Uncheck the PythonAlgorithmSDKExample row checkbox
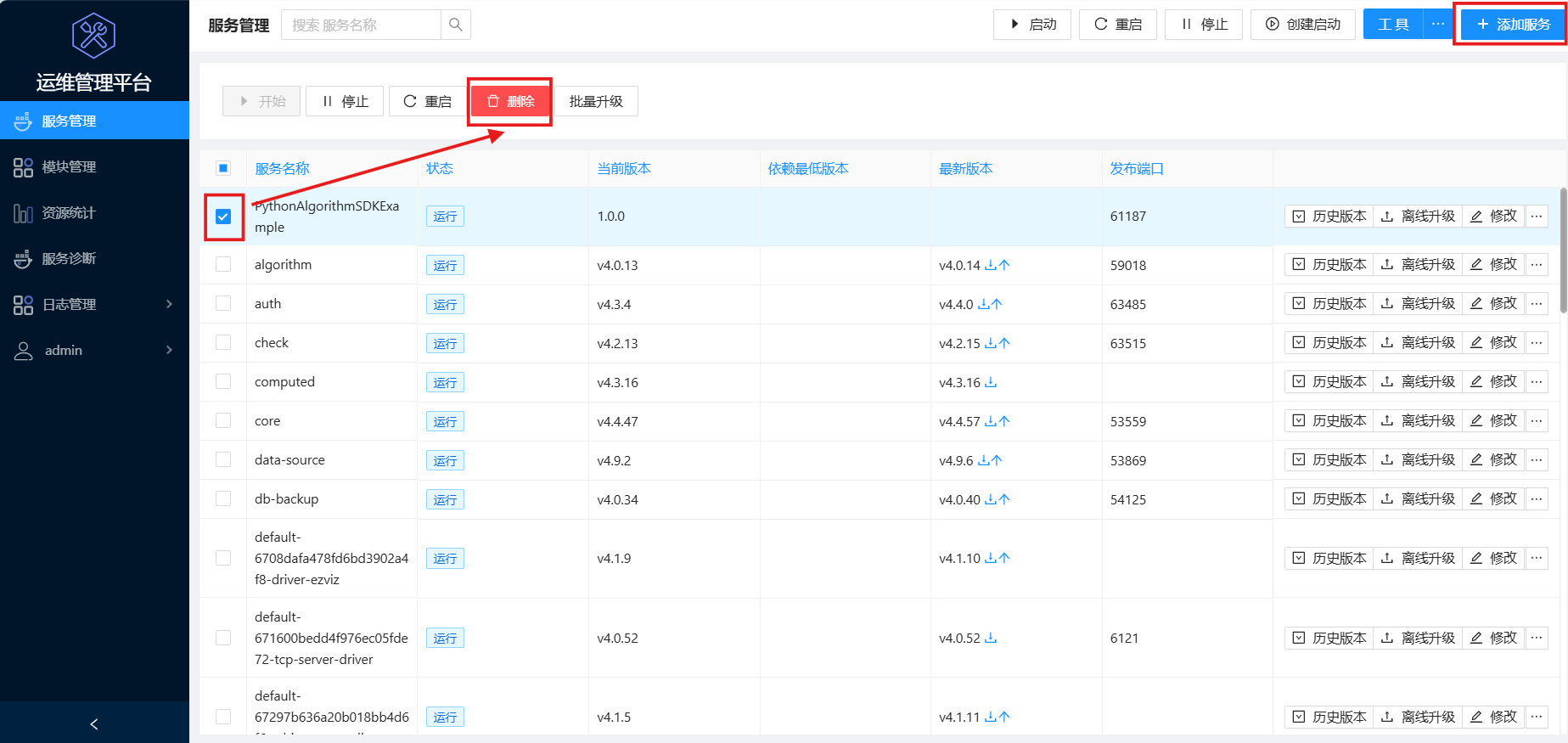The height and width of the screenshot is (743, 1568). pos(223,217)
